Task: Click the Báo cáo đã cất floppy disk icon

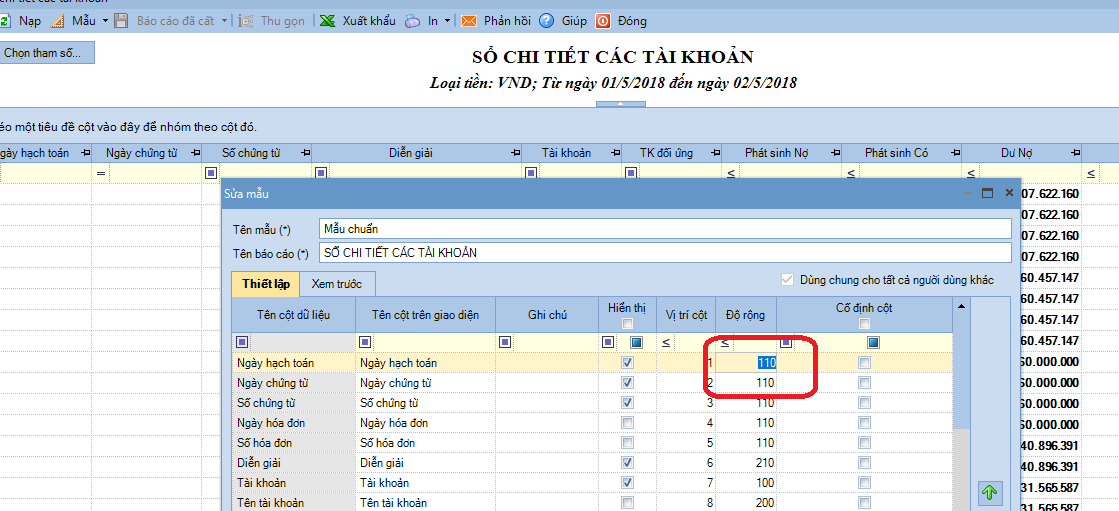Action: point(122,21)
